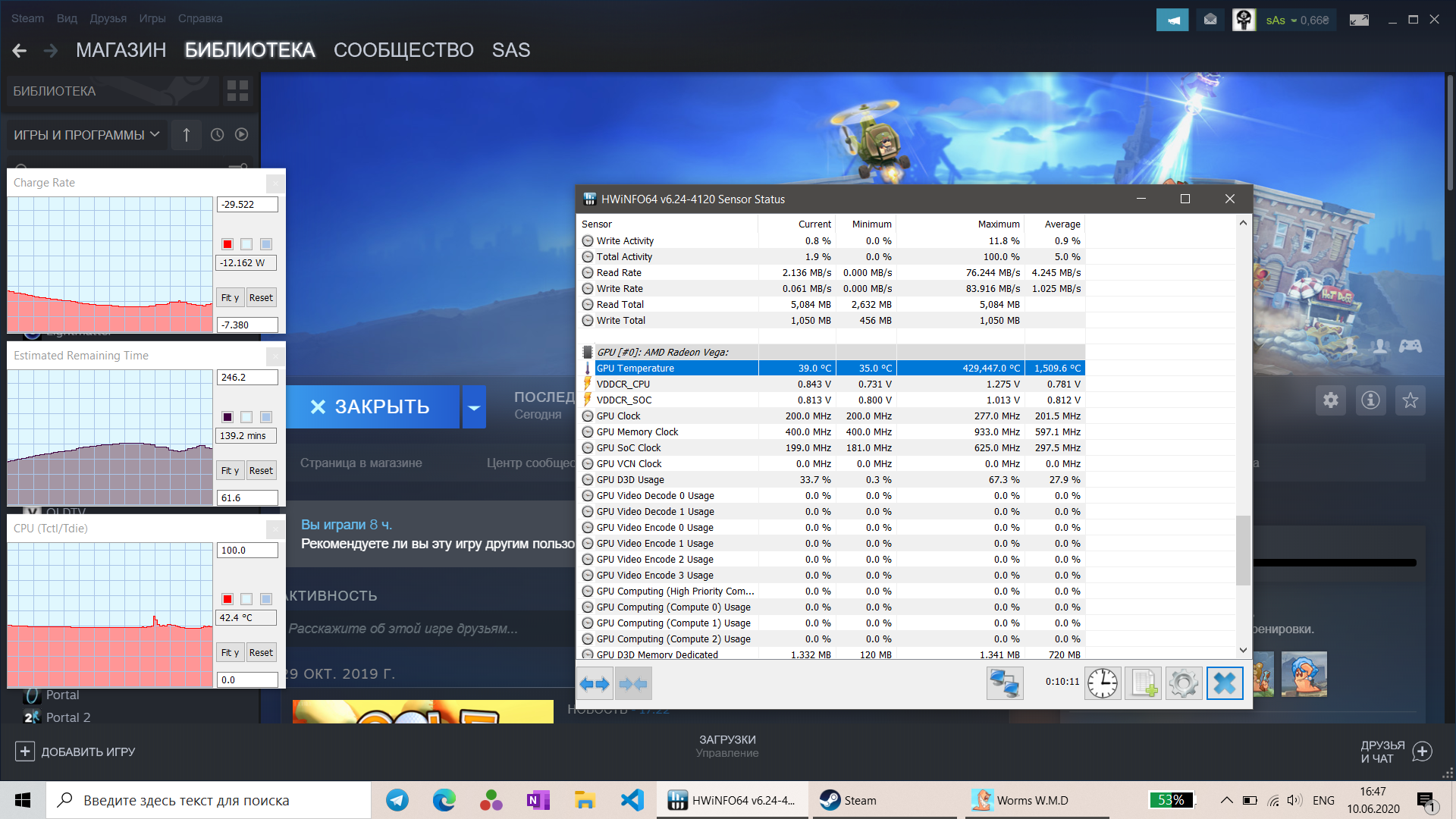Open Visual Studio Code from the taskbar
This screenshot has width=1456, height=819.
632,800
